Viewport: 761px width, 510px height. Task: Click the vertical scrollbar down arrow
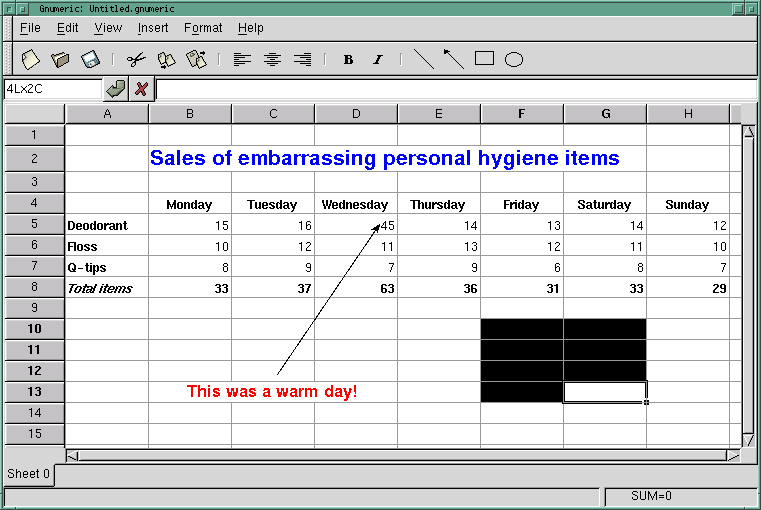click(x=748, y=440)
